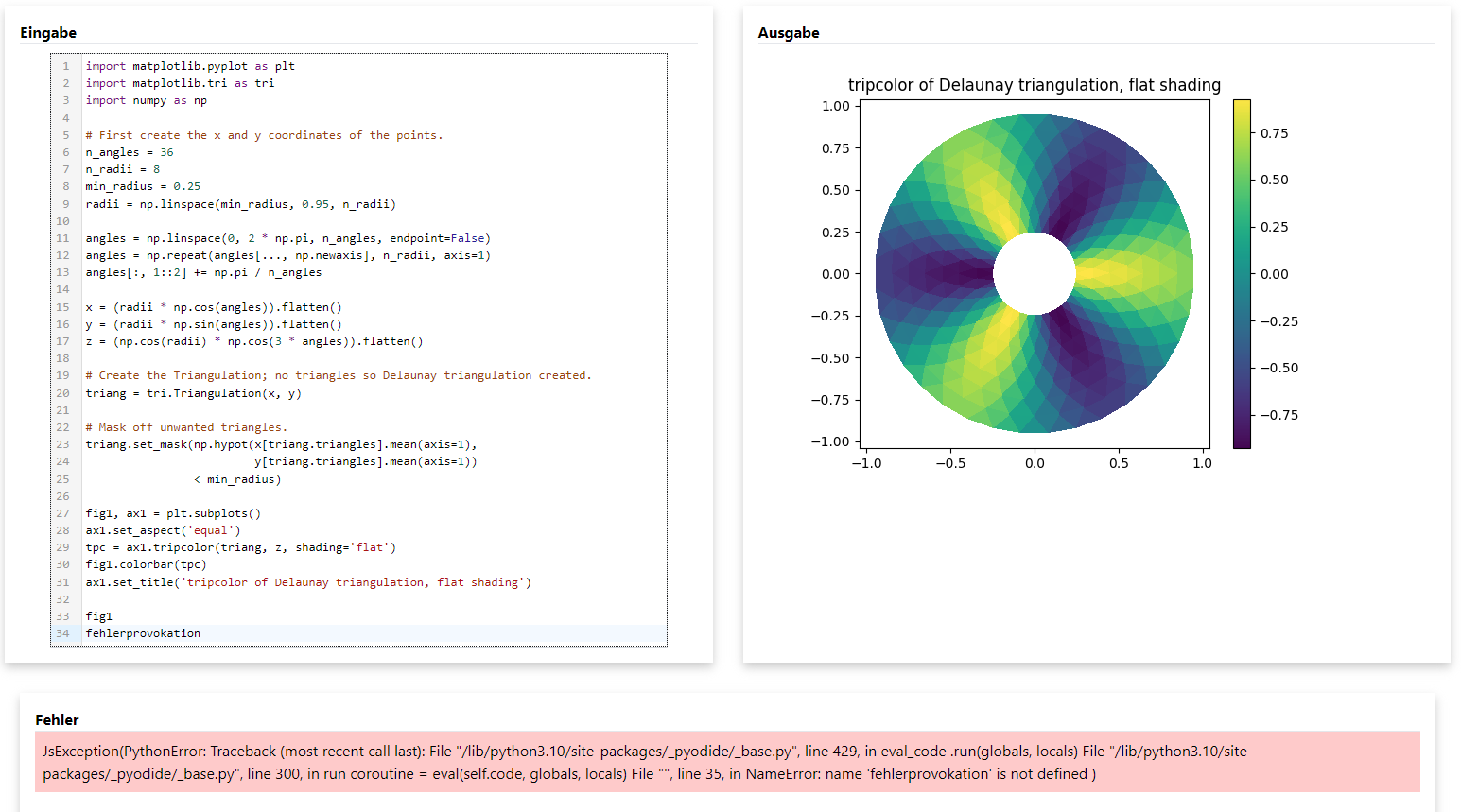This screenshot has height=812, width=1461.
Task: Click the viridis colorbar beside the plot
Action: click(1242, 274)
